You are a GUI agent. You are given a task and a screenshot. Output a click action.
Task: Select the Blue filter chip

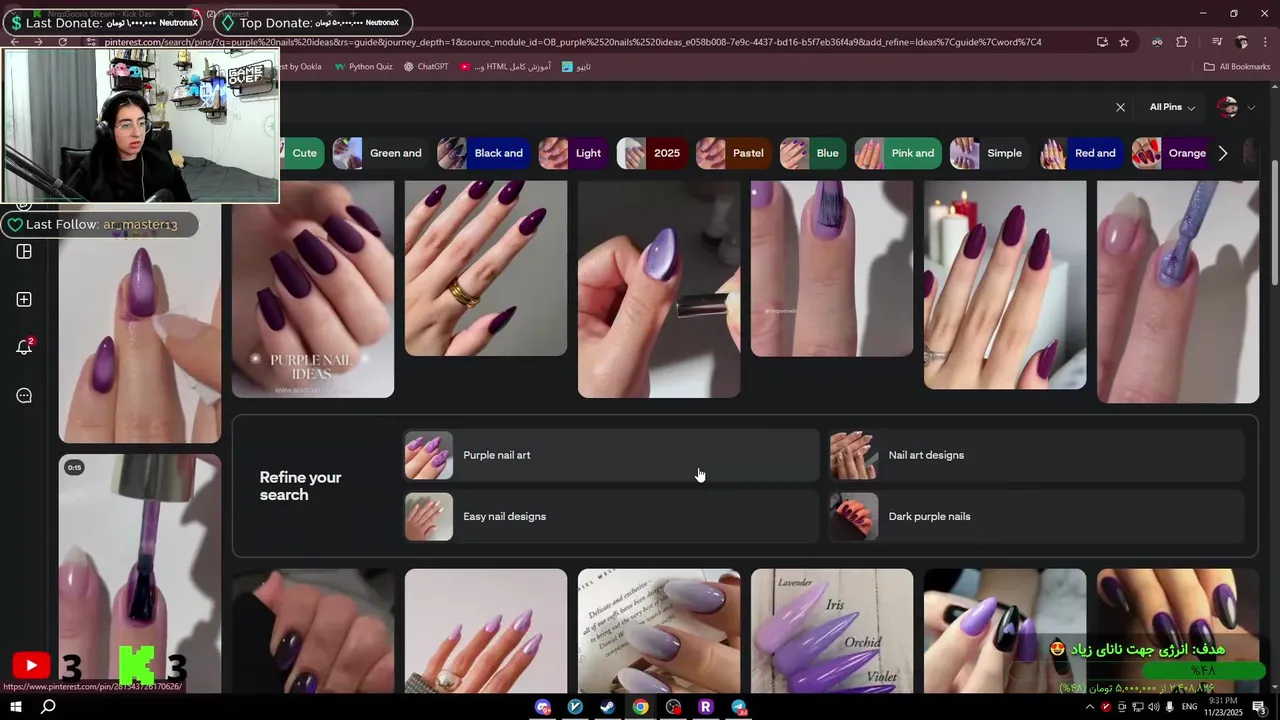pos(812,153)
